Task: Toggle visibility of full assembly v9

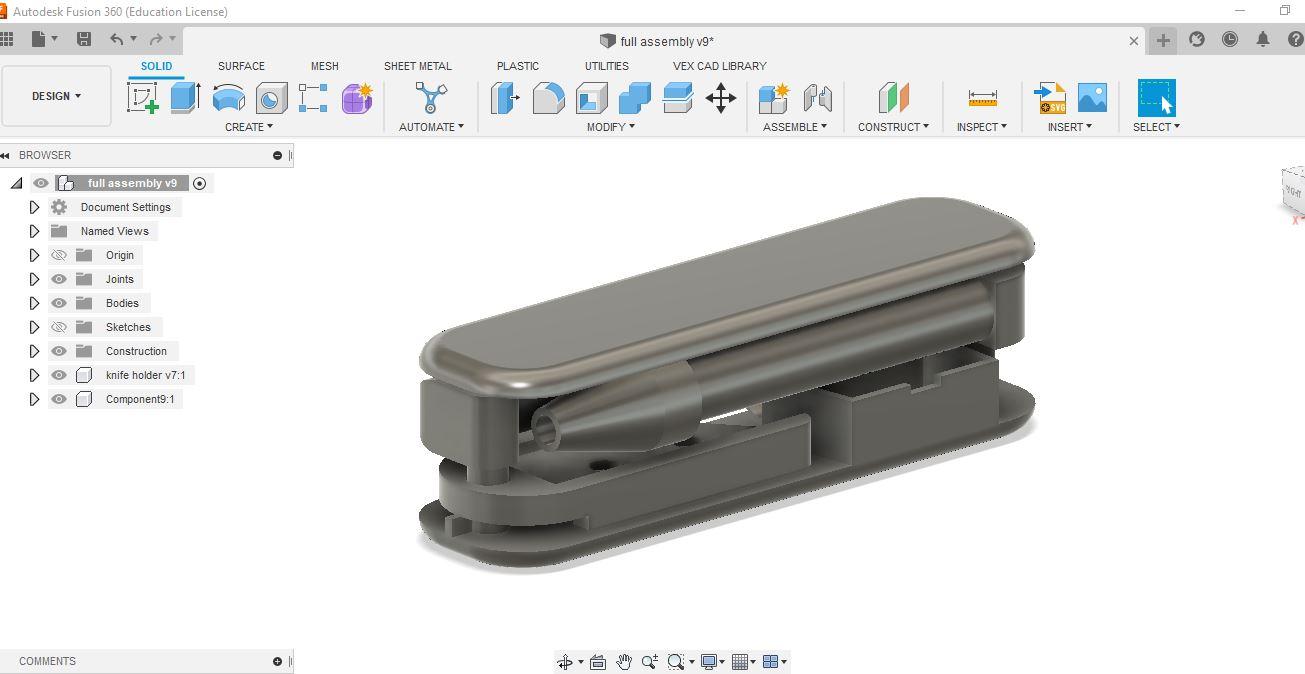Action: 41,183
